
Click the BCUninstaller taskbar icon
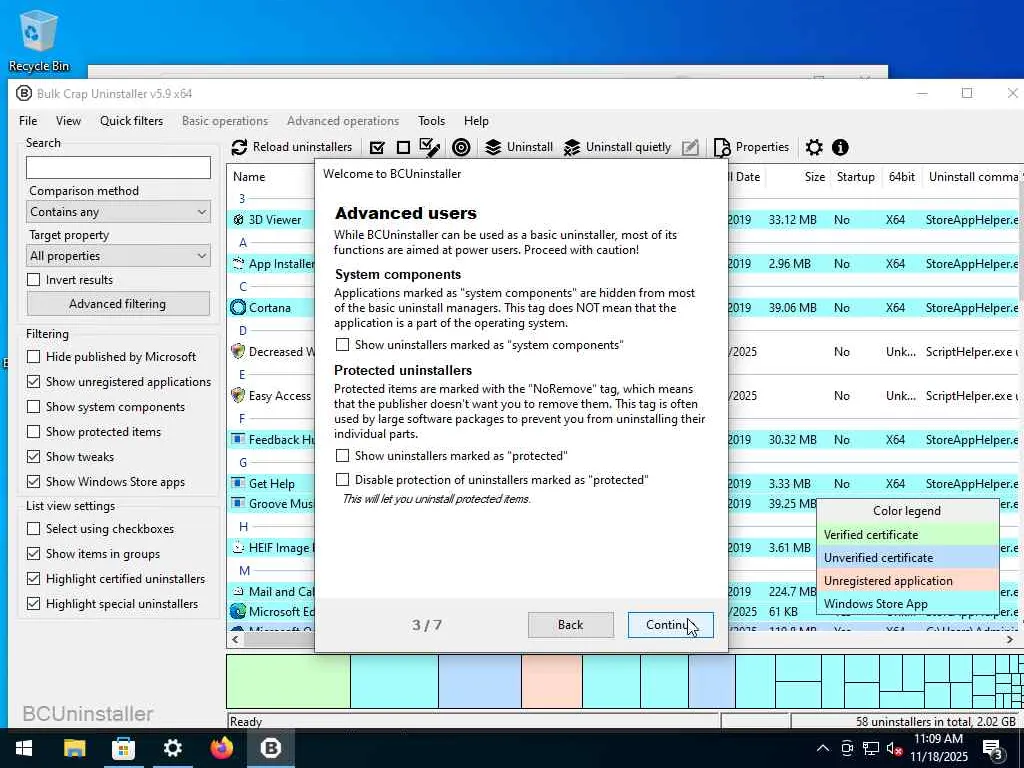pyautogui.click(x=270, y=748)
